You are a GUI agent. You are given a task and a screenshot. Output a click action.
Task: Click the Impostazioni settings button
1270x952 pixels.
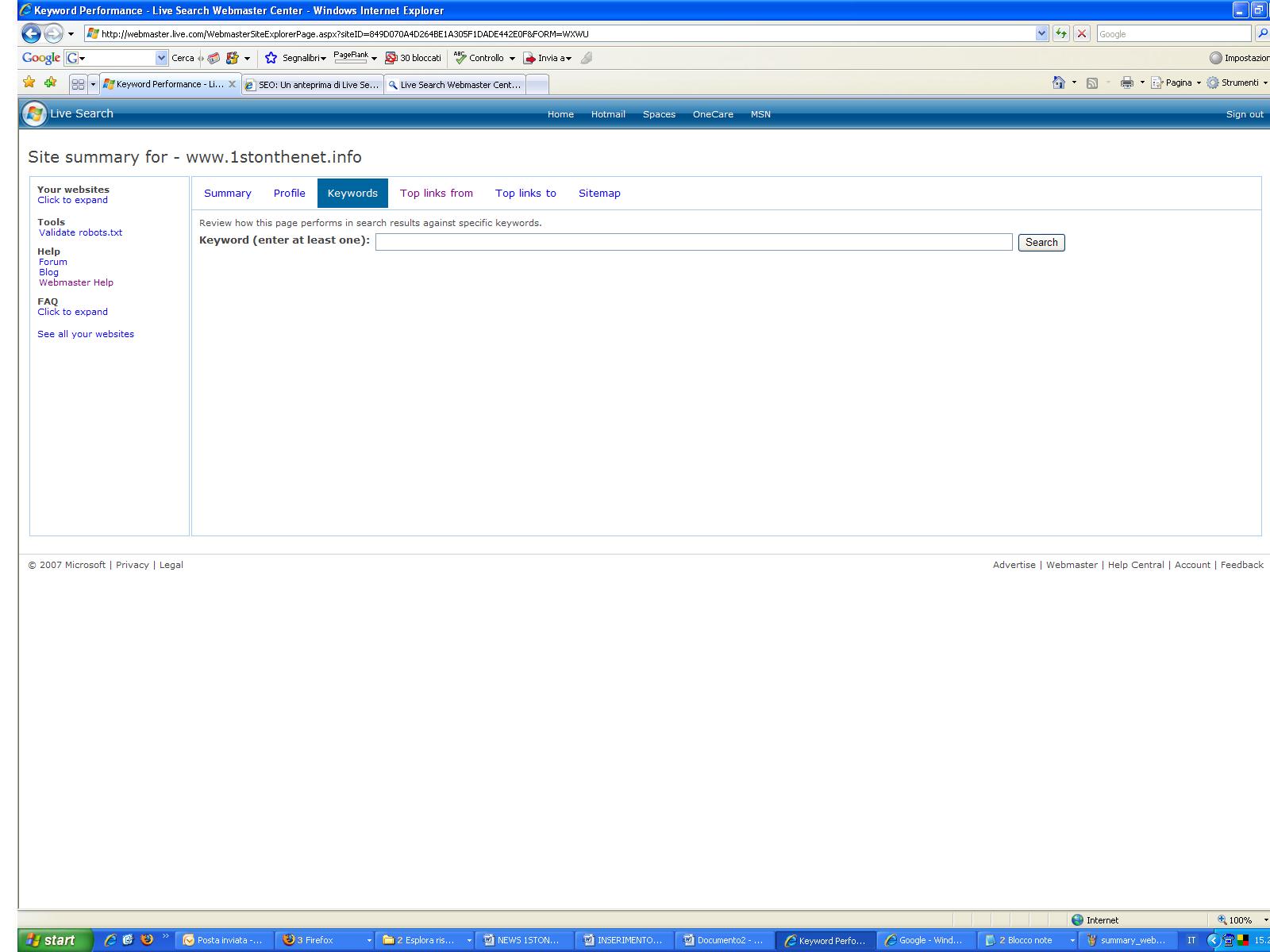click(1239, 58)
